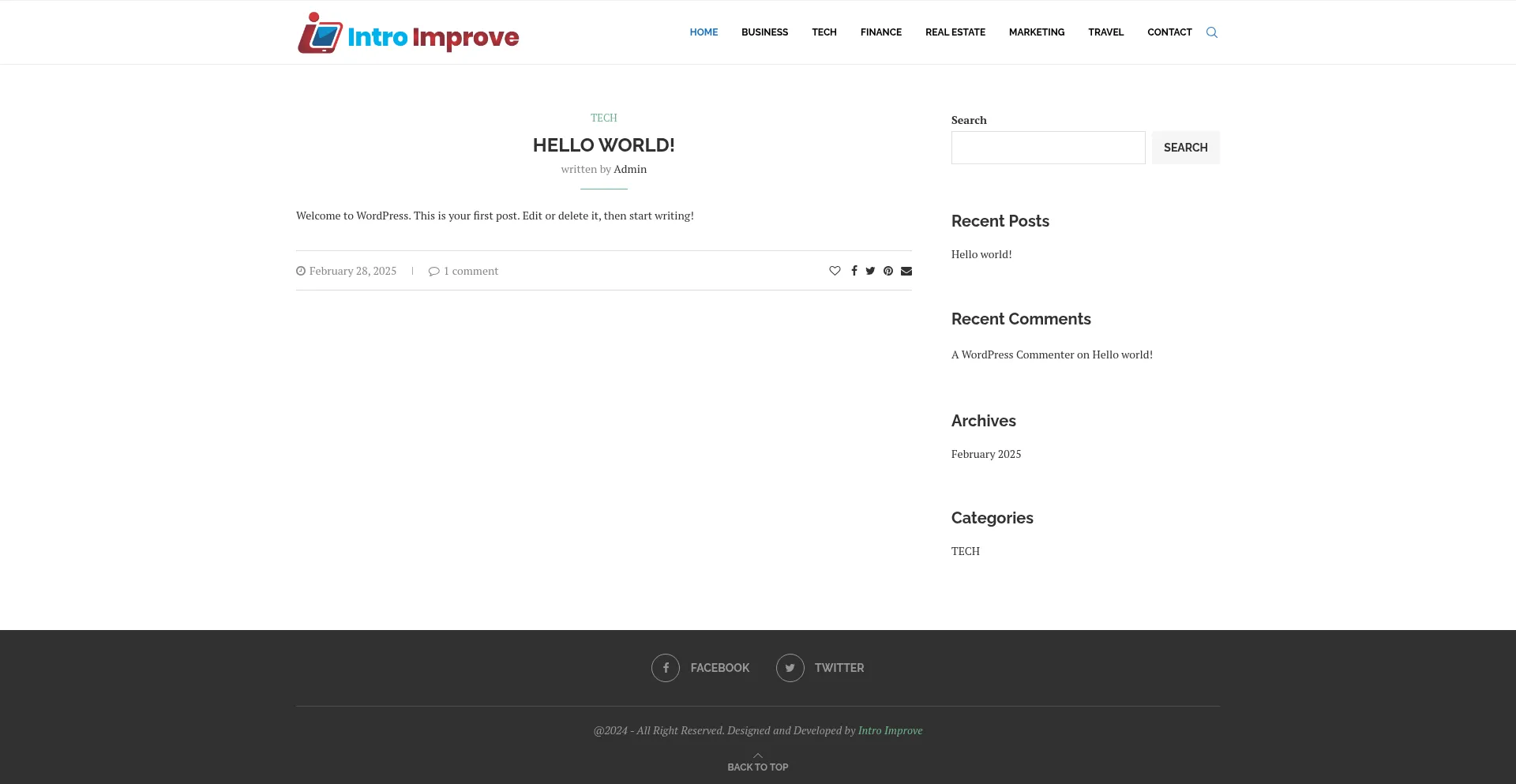Image resolution: width=1516 pixels, height=784 pixels.
Task: Click the Recent Posts heading
Action: (1000, 221)
